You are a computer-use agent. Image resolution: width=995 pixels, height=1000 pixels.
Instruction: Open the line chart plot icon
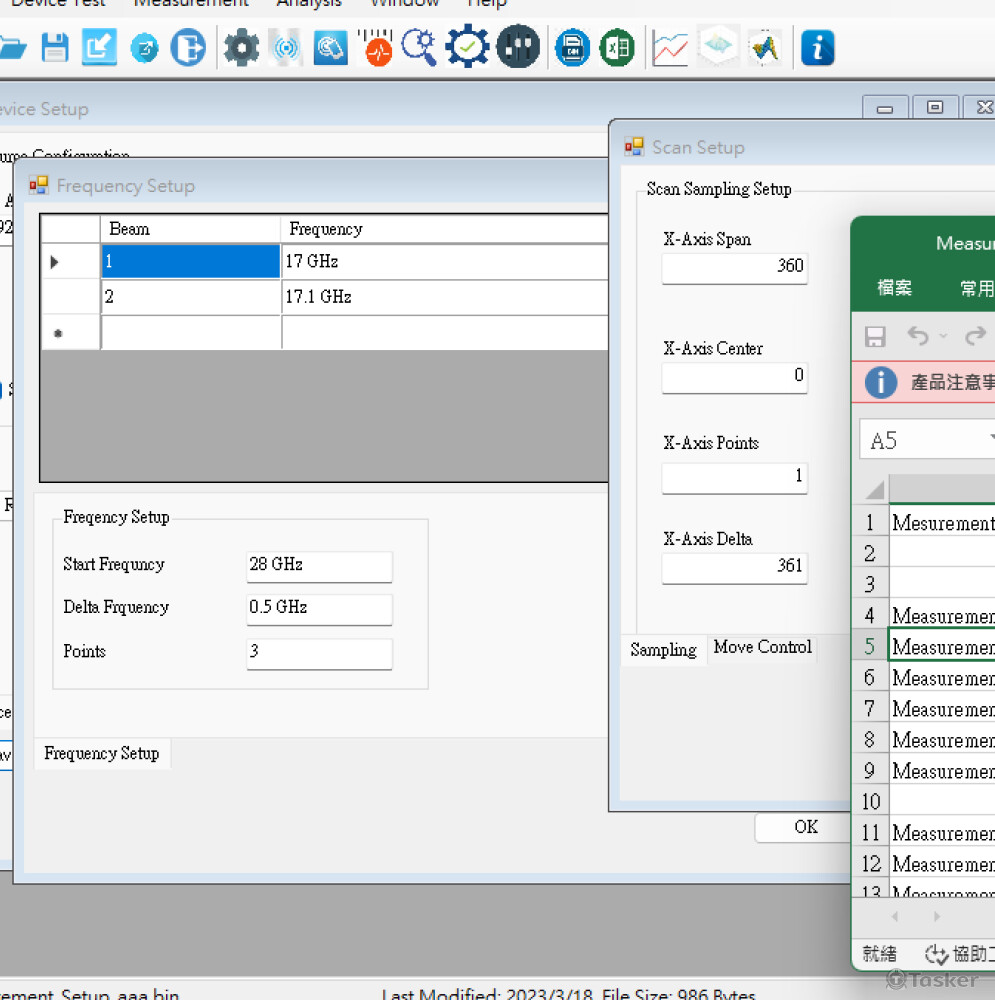coord(670,47)
